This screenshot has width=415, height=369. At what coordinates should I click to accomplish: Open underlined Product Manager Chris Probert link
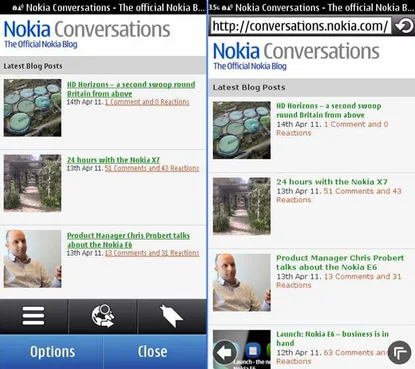pyautogui.click(x=128, y=240)
